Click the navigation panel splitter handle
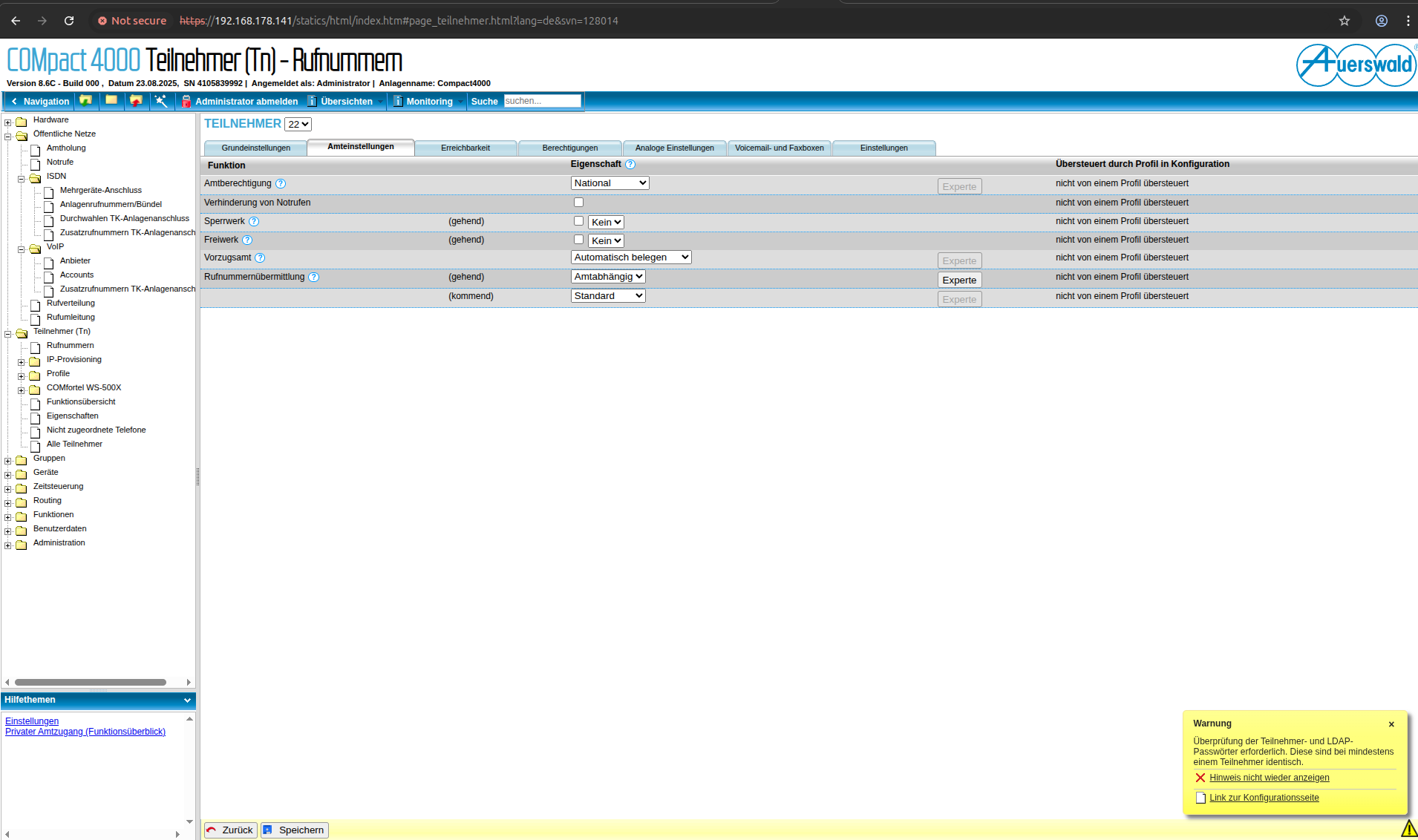This screenshot has height=840, width=1418. 197,476
